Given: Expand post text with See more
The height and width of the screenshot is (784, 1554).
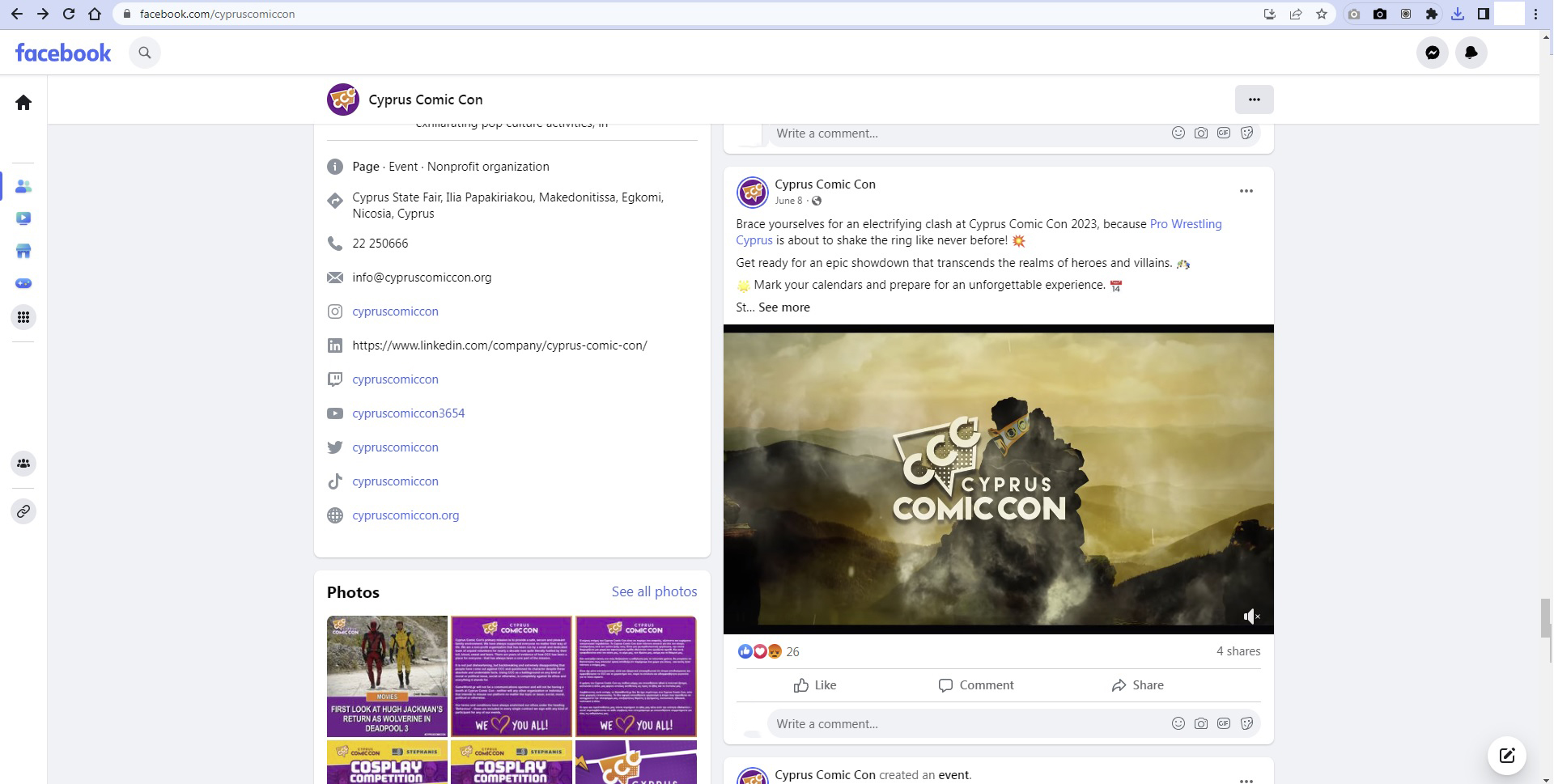Looking at the screenshot, I should coord(783,307).
